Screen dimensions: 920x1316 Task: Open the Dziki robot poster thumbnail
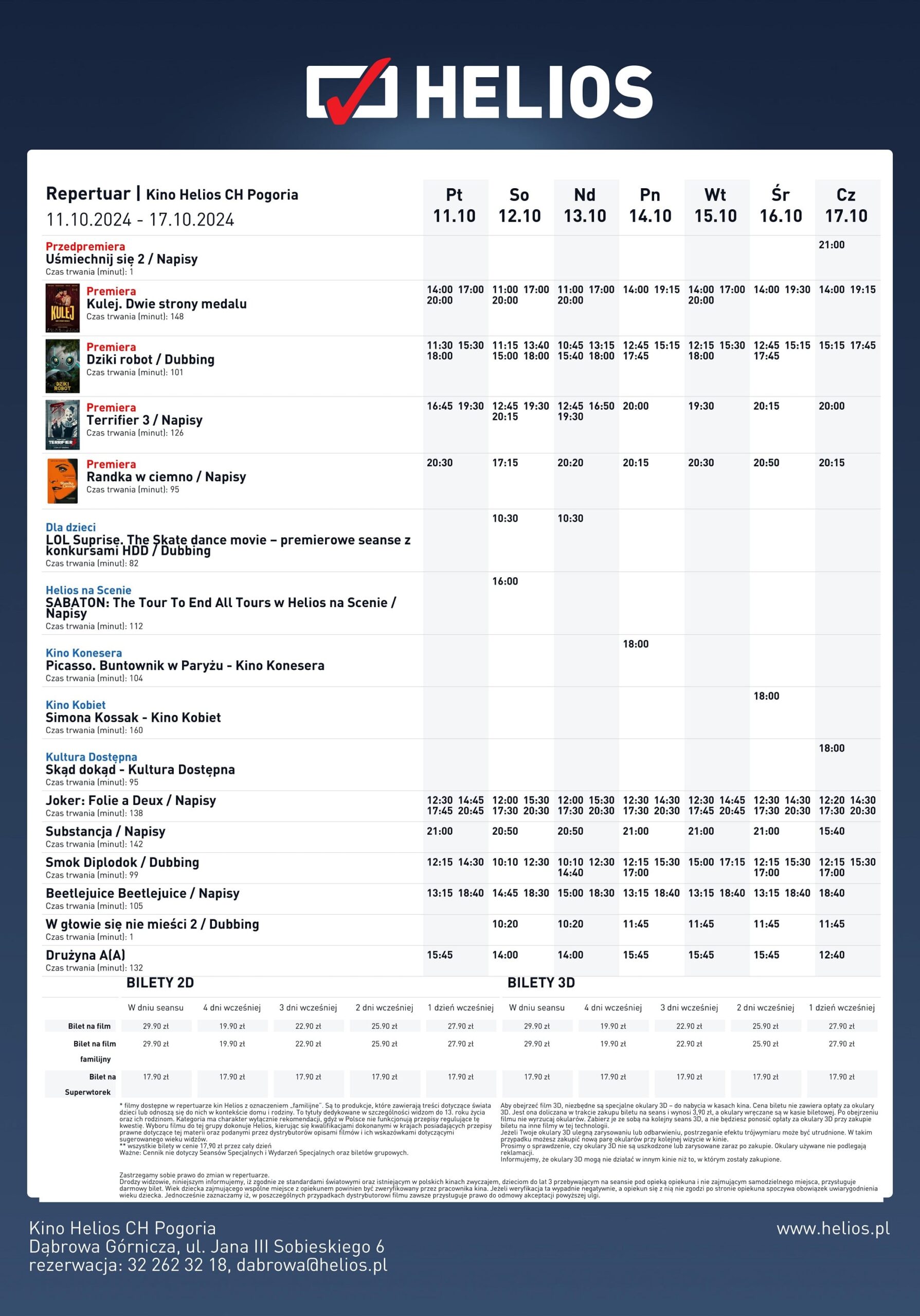[x=62, y=365]
